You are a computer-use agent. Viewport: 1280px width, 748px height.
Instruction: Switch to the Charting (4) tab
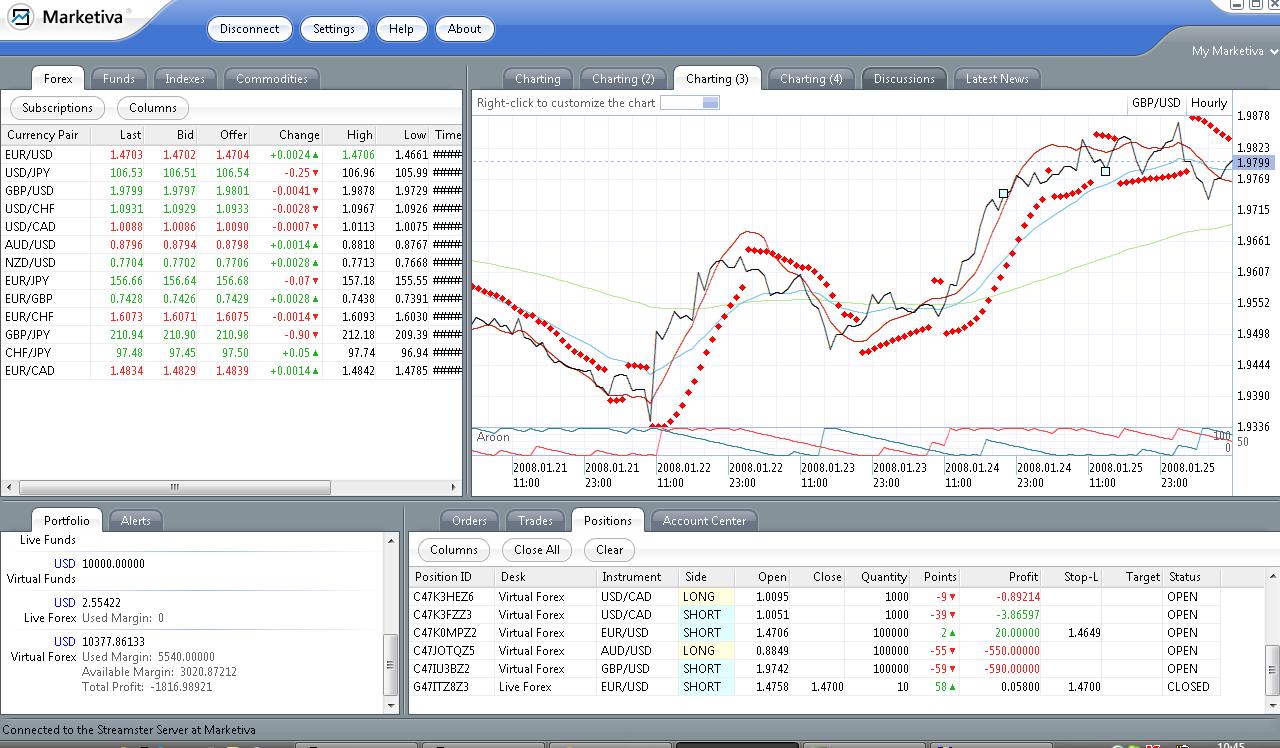[x=811, y=79]
